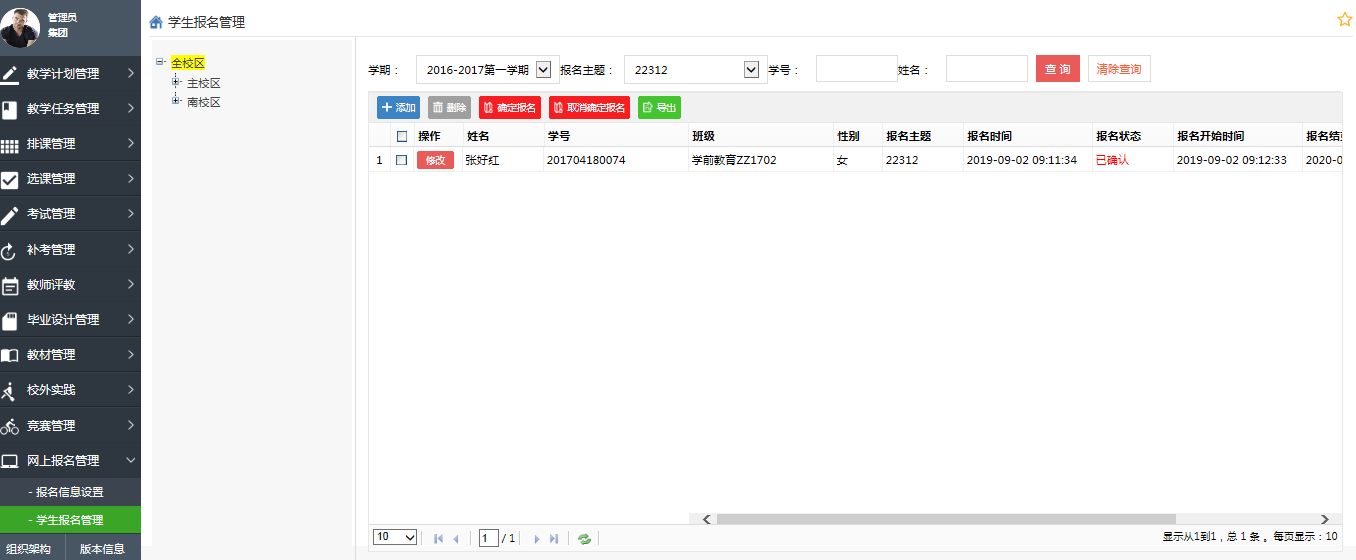Click the 教师评教 calendar icon
This screenshot has height=560, width=1356.
point(10,286)
